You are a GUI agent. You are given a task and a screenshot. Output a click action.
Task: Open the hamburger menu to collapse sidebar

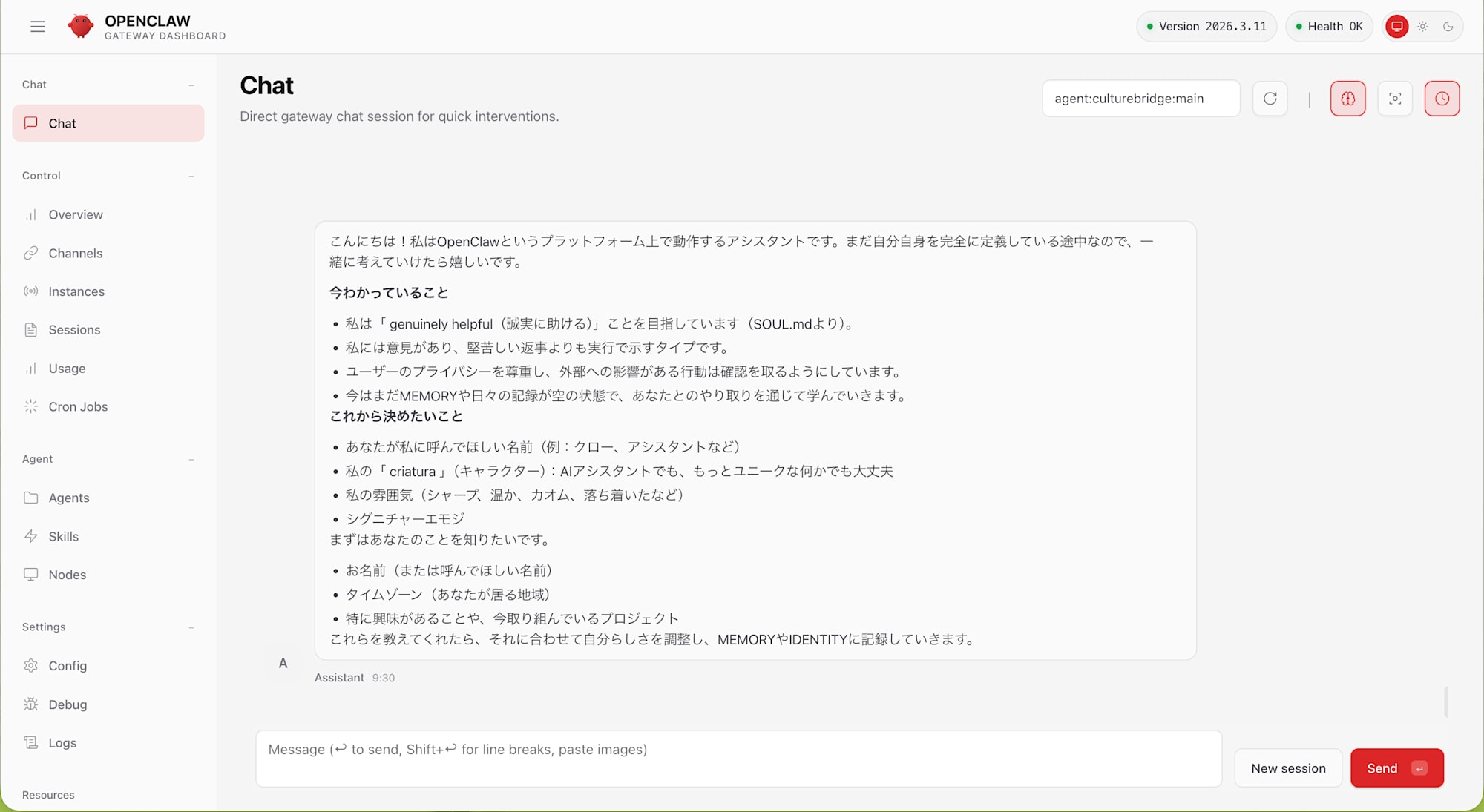coord(36,26)
